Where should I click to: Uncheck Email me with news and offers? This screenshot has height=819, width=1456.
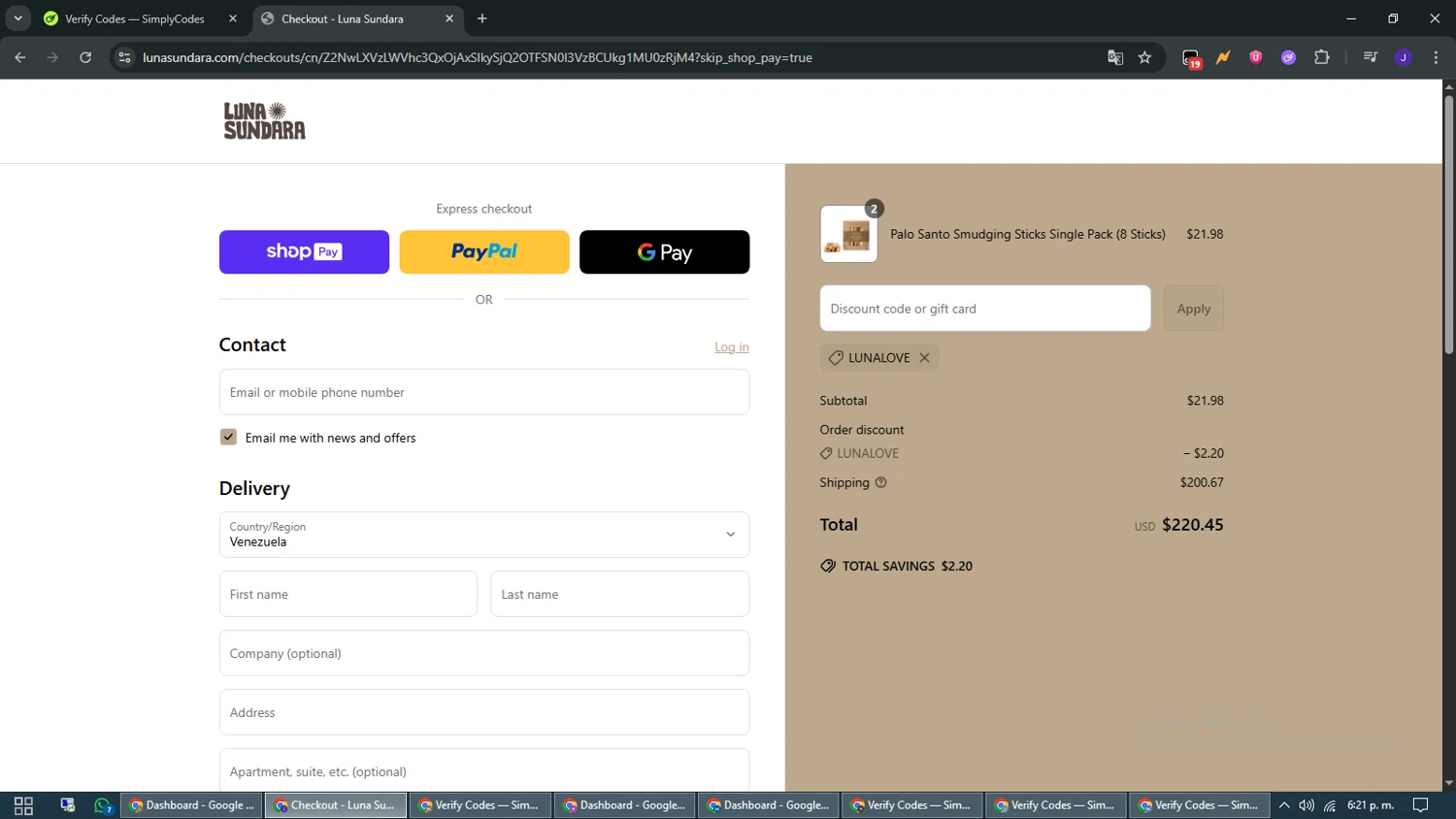tap(228, 437)
